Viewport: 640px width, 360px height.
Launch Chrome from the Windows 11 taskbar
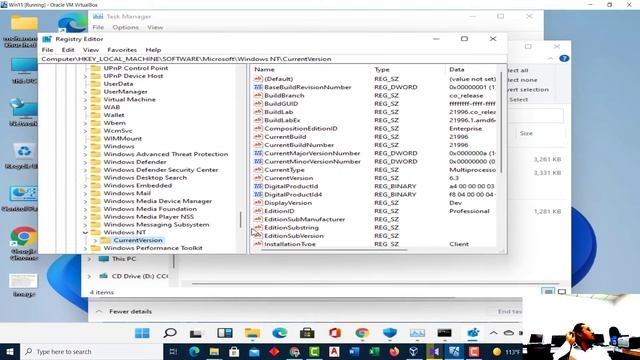[362, 333]
